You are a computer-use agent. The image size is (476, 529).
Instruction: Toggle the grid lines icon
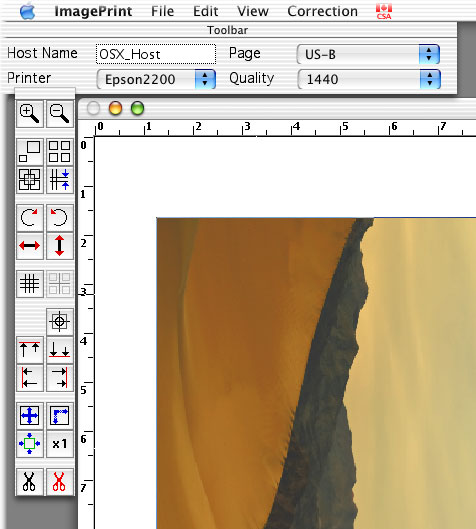(x=30, y=283)
